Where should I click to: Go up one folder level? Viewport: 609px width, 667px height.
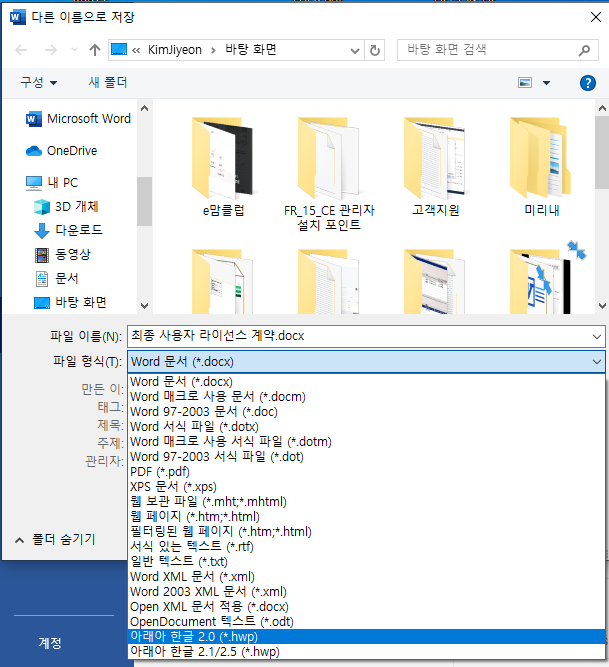pyautogui.click(x=95, y=50)
